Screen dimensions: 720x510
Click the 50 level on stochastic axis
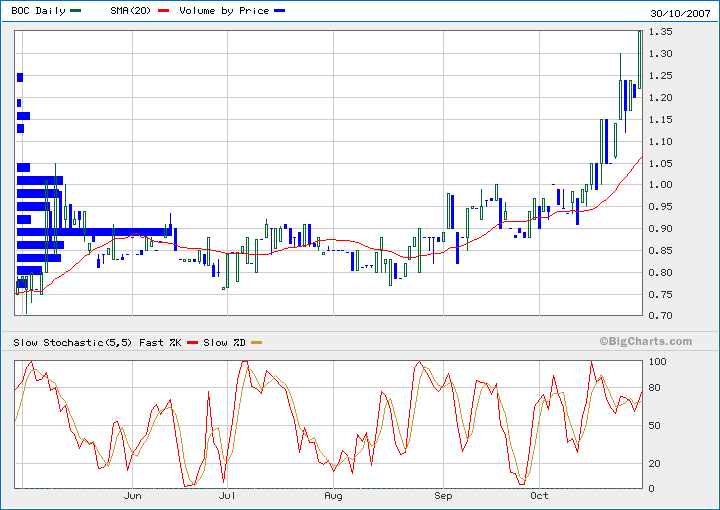point(654,425)
